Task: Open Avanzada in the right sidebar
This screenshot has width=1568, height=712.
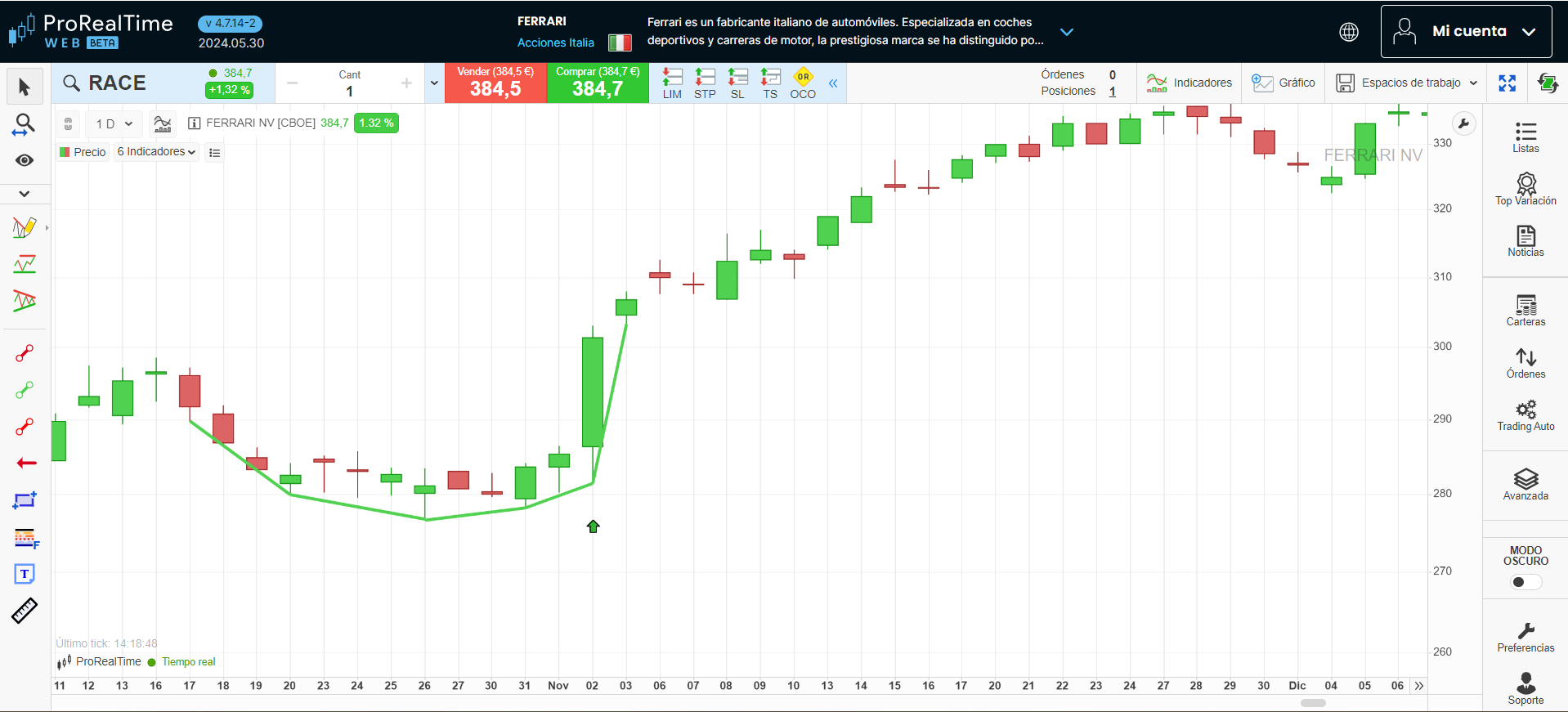Action: pos(1525,485)
